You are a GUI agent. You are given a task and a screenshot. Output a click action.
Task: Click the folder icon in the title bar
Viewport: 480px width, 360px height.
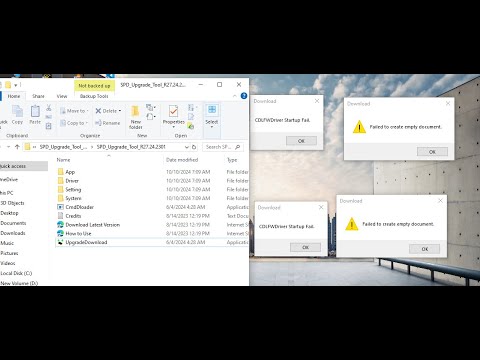pos(7,85)
